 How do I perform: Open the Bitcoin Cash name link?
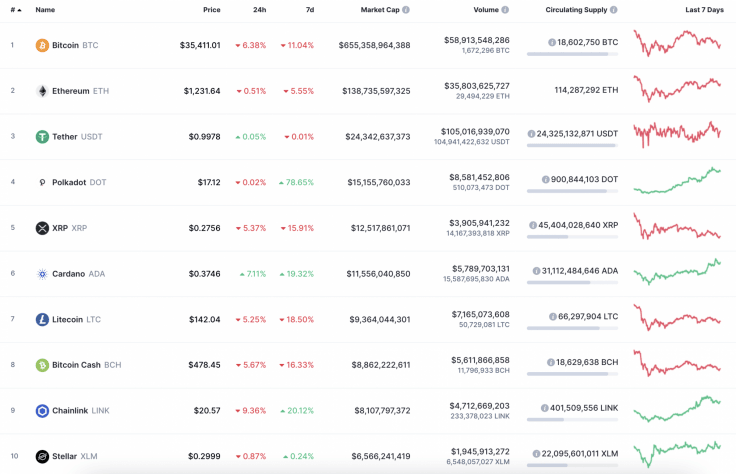point(76,365)
